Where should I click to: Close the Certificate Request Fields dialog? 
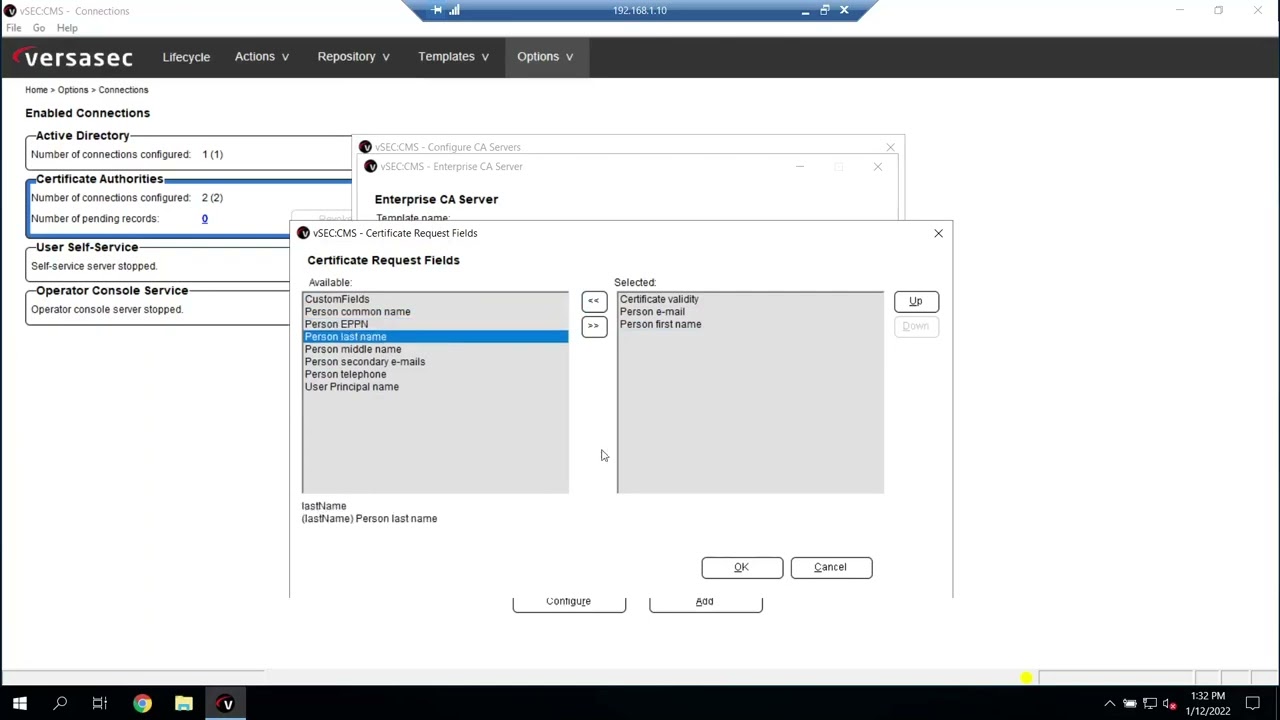pos(938,233)
